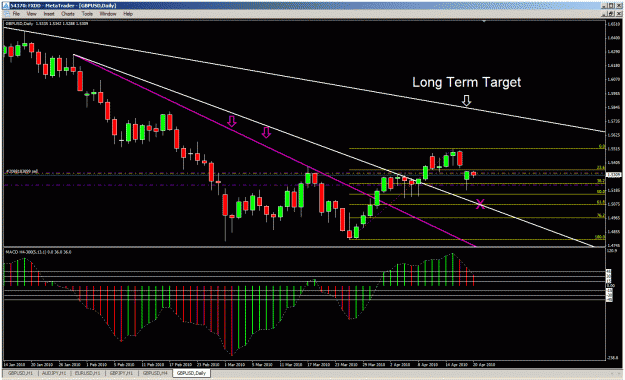Screen dimensions: 625x380
Task: Switch to the GBPJPY,H1 chart tab
Action: pyautogui.click(x=121, y=373)
